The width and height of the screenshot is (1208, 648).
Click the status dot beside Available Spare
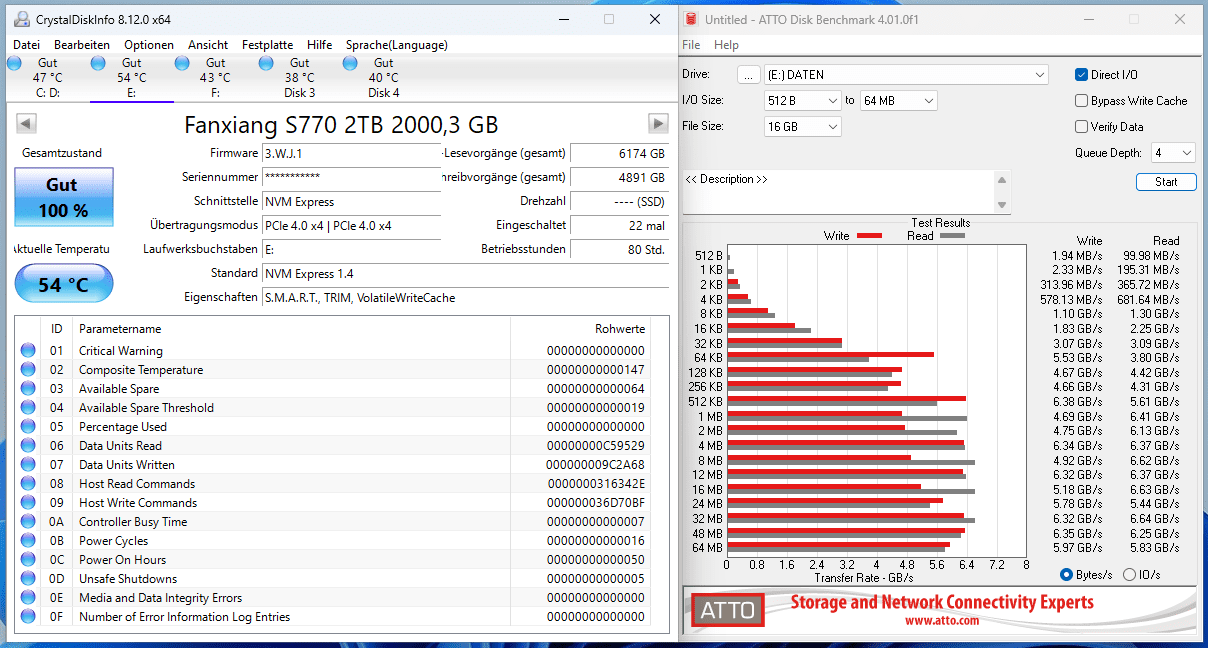pyautogui.click(x=28, y=388)
